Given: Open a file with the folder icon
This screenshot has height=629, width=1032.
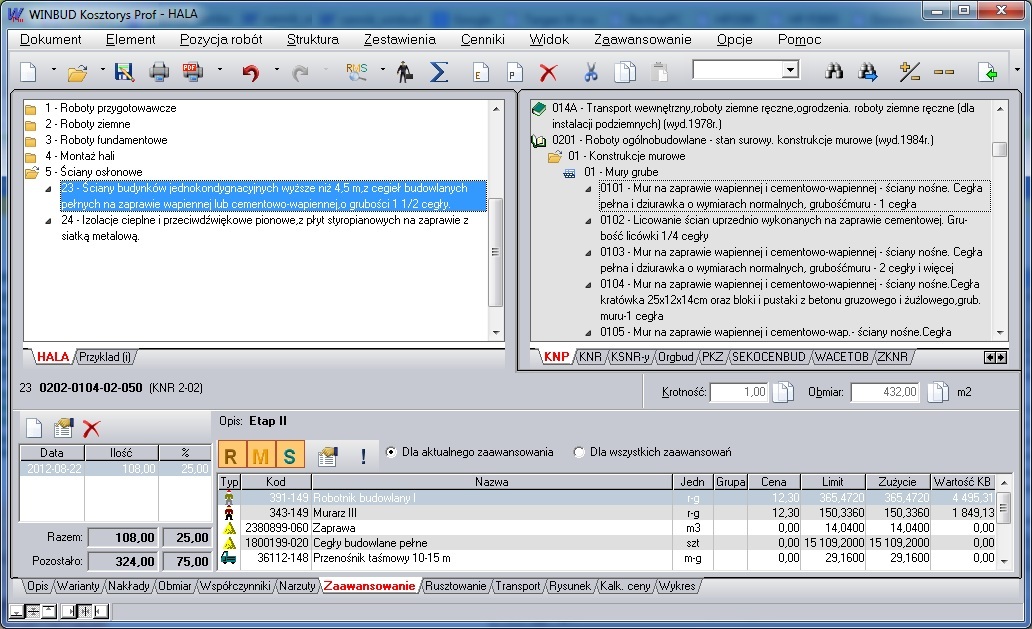Looking at the screenshot, I should (x=78, y=72).
